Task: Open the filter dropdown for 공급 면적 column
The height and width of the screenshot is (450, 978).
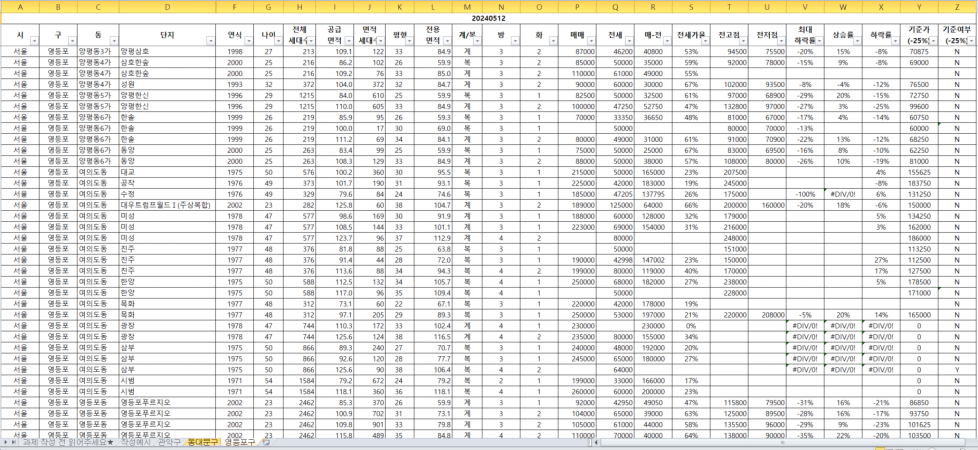Action: [347, 41]
